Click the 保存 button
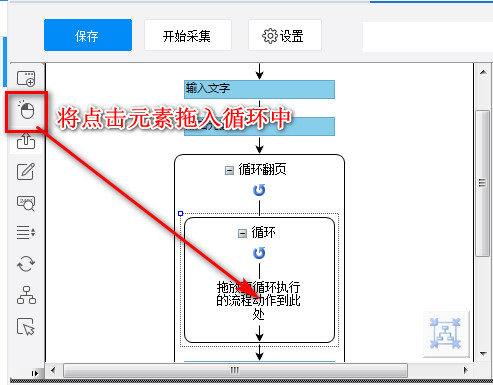This screenshot has width=493, height=385. [88, 35]
